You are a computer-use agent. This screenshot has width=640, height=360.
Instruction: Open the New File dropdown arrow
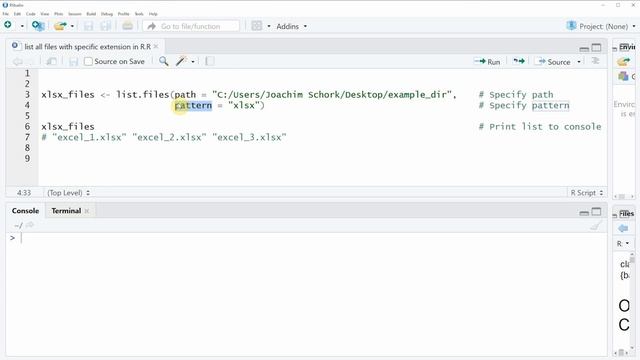[x=22, y=26]
